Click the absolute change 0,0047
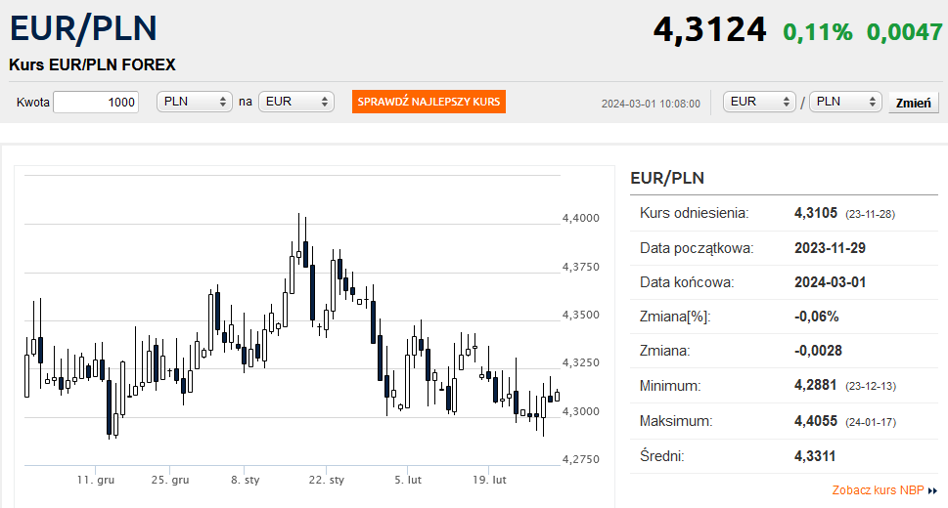 point(904,31)
